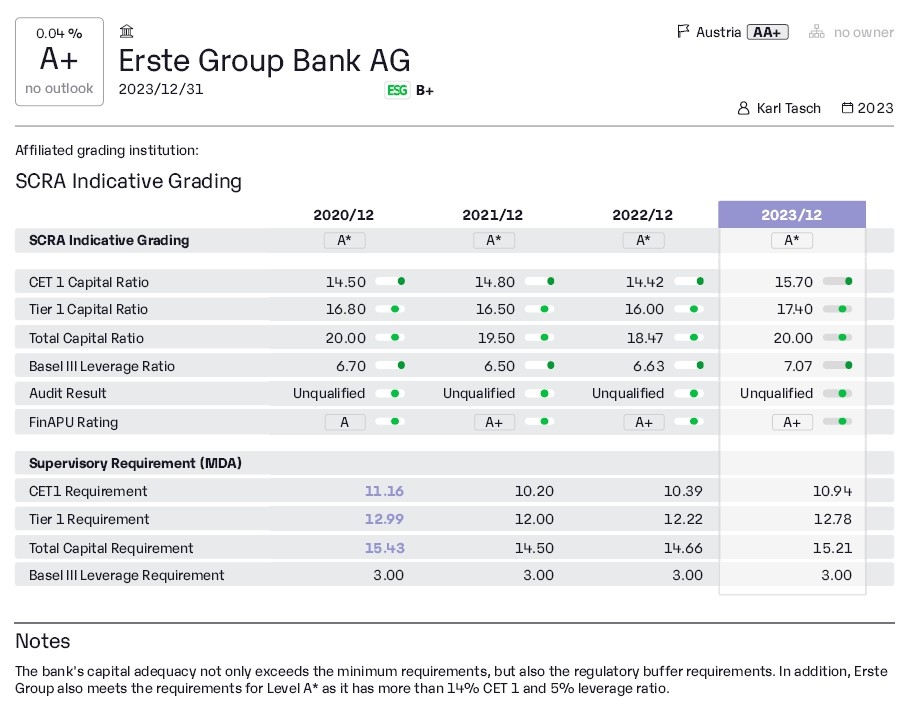Screen dimensions: 910x720
Task: Click the Affiliated grading institution label
Action: coord(107,151)
